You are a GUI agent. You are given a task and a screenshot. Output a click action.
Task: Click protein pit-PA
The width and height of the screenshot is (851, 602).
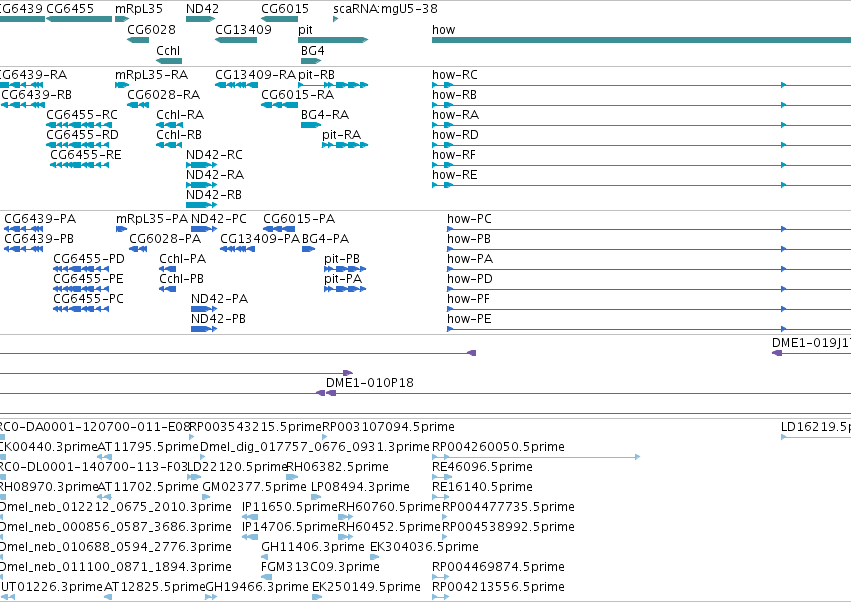(x=342, y=279)
